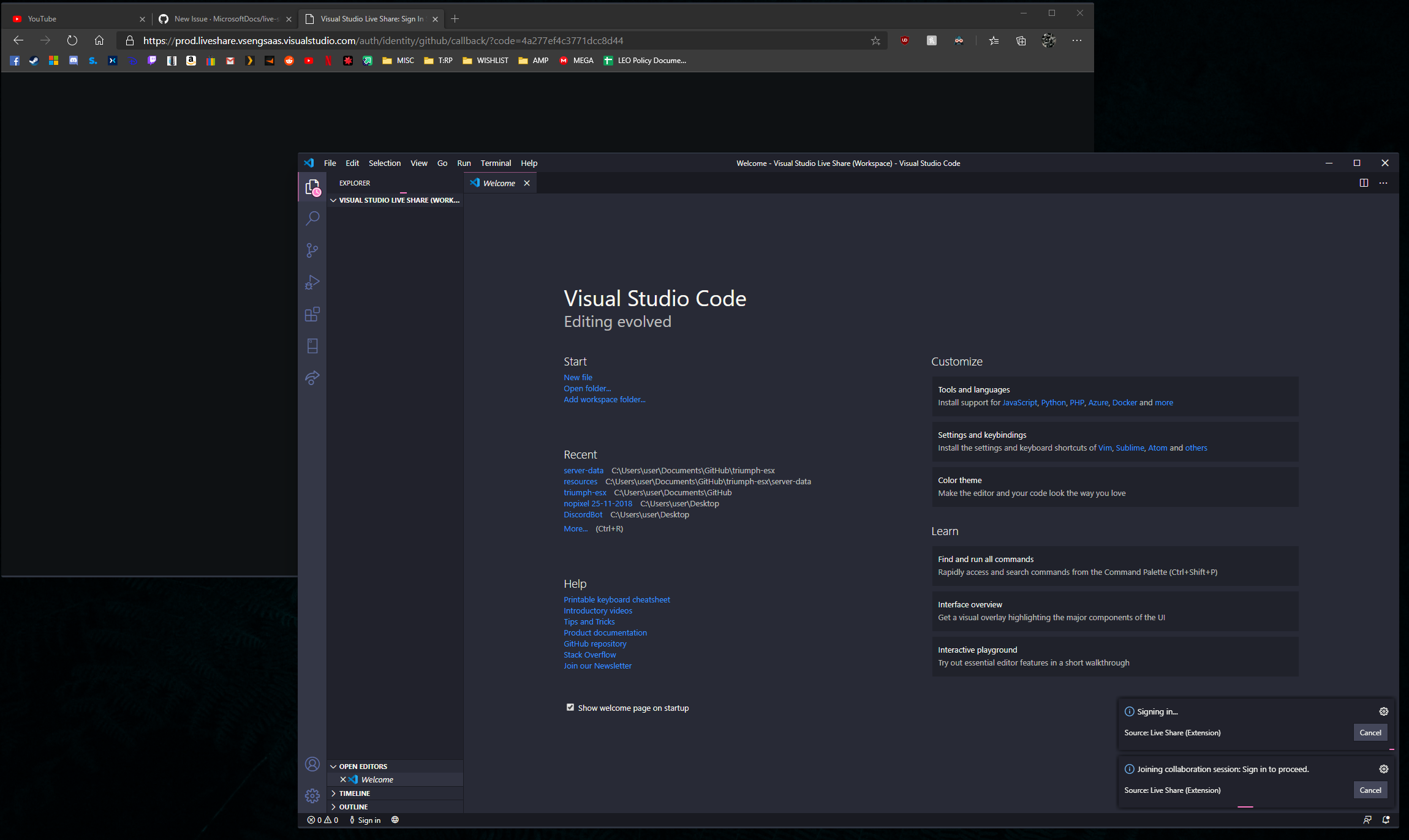Image resolution: width=1409 pixels, height=840 pixels.
Task: Open the T:RP bookmarks folder
Action: point(439,61)
